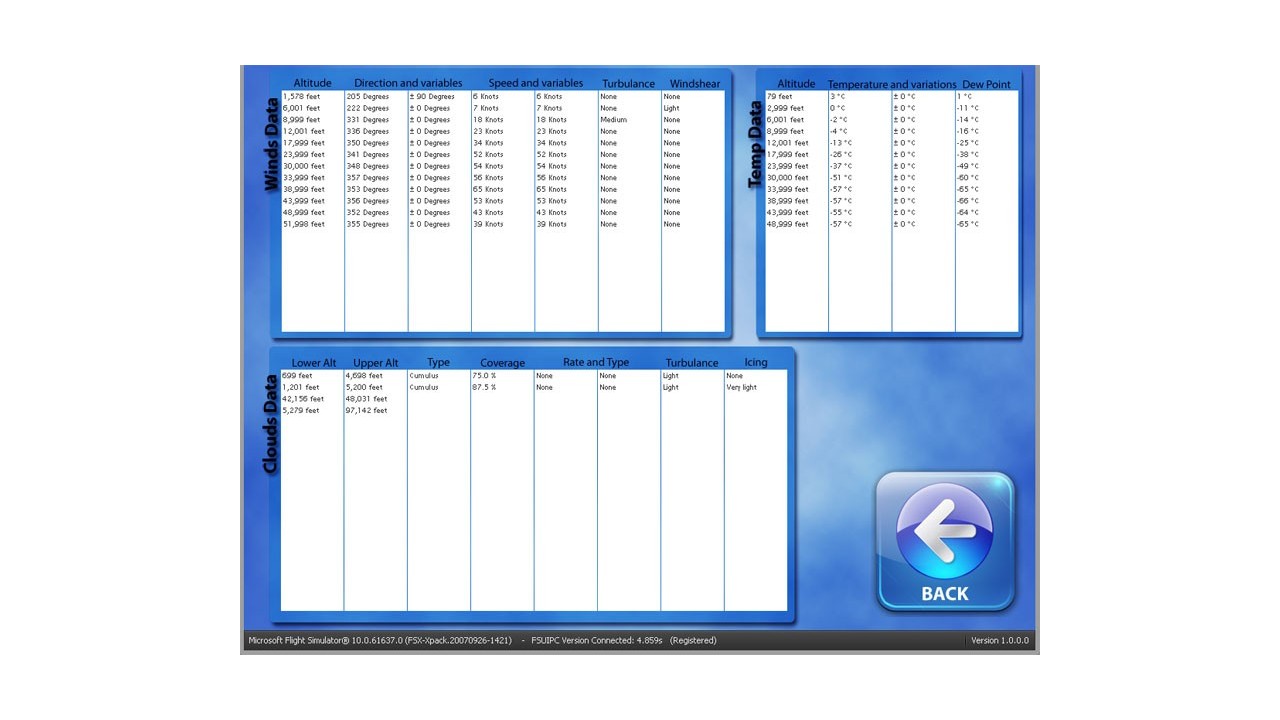
Task: Click the Lower Alt column header
Action: 314,363
